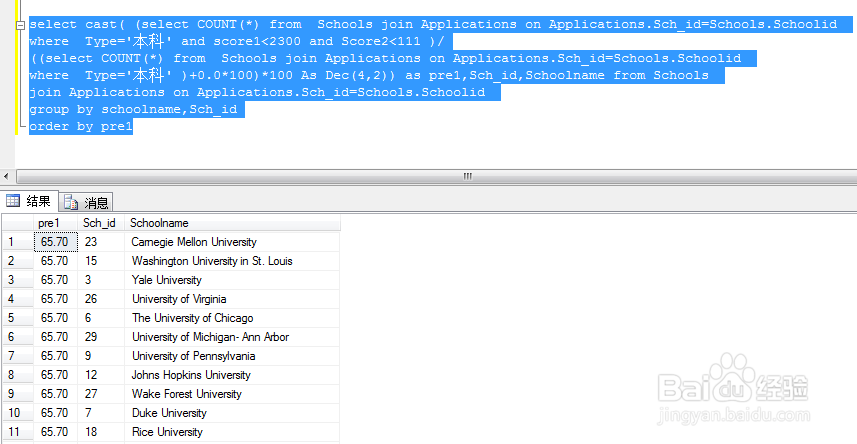This screenshot has width=857, height=444.
Task: Place cursor on 'group by schoolname,Sch_id' line
Action: (x=133, y=109)
